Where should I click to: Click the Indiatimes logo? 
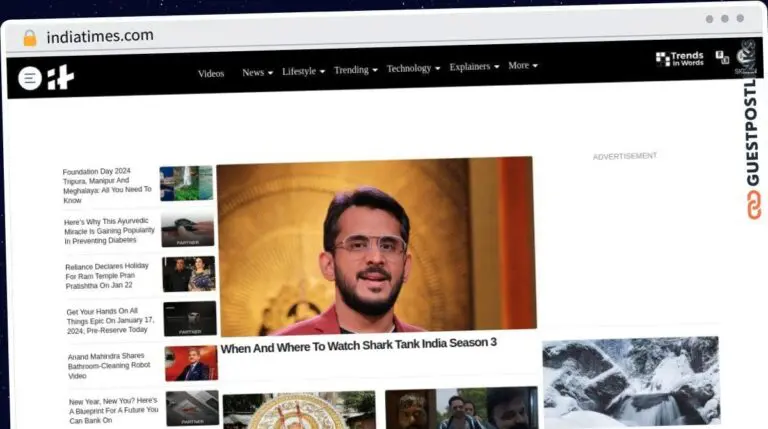(61, 77)
